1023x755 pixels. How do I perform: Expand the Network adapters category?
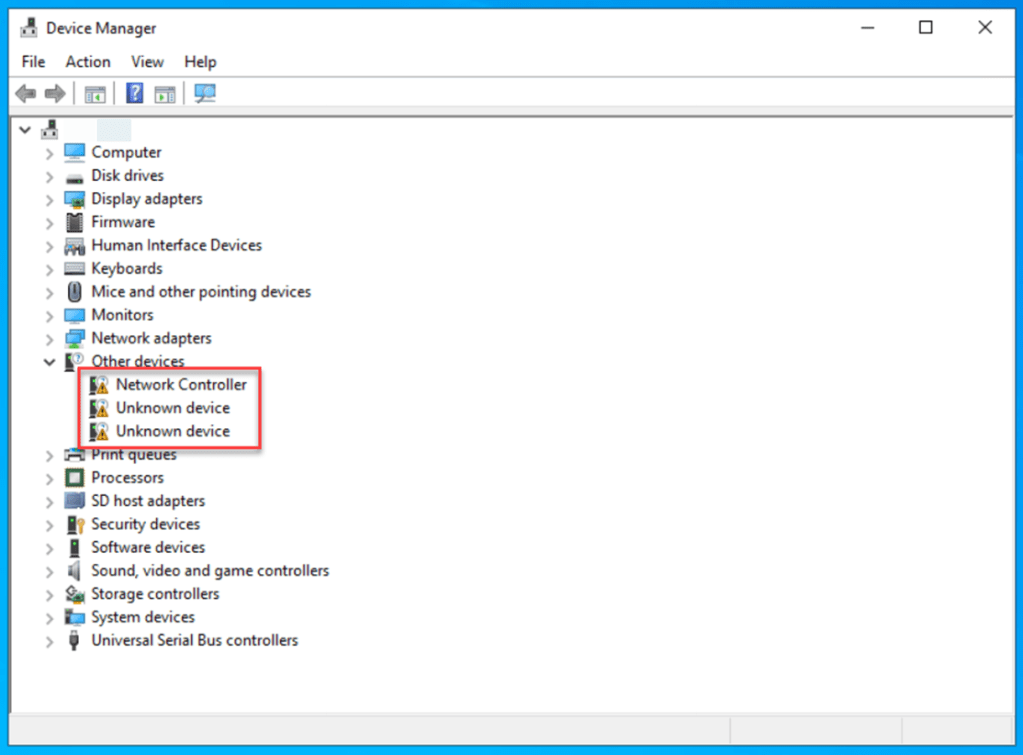click(49, 338)
